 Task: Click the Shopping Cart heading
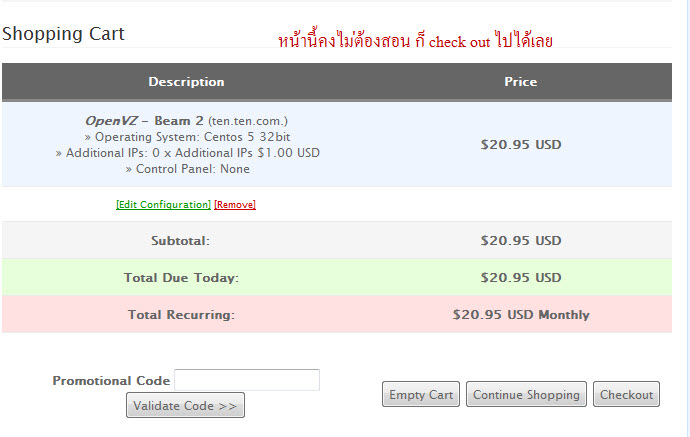63,34
